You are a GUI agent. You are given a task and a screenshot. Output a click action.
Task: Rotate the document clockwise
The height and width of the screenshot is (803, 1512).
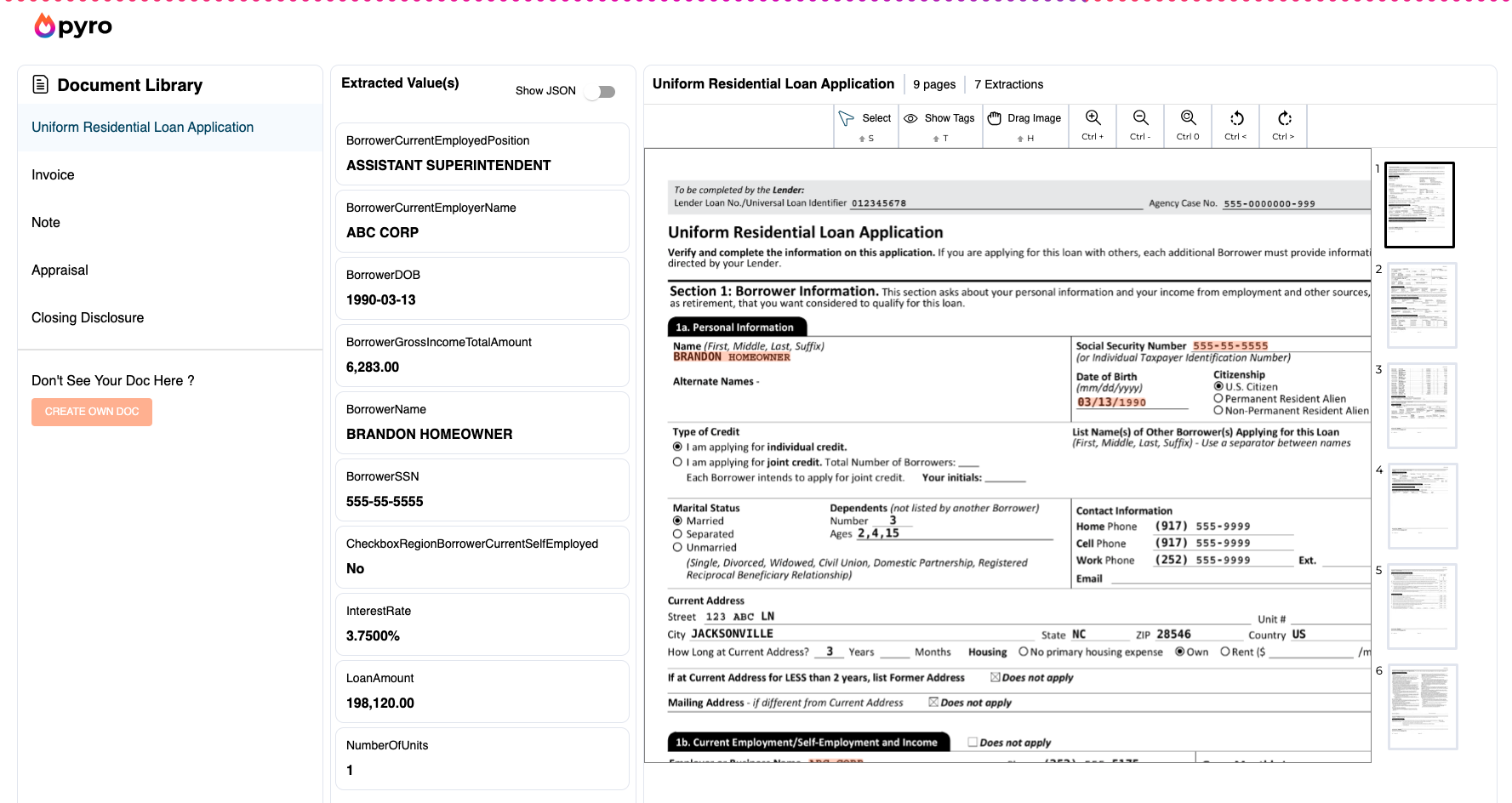pyautogui.click(x=1284, y=117)
